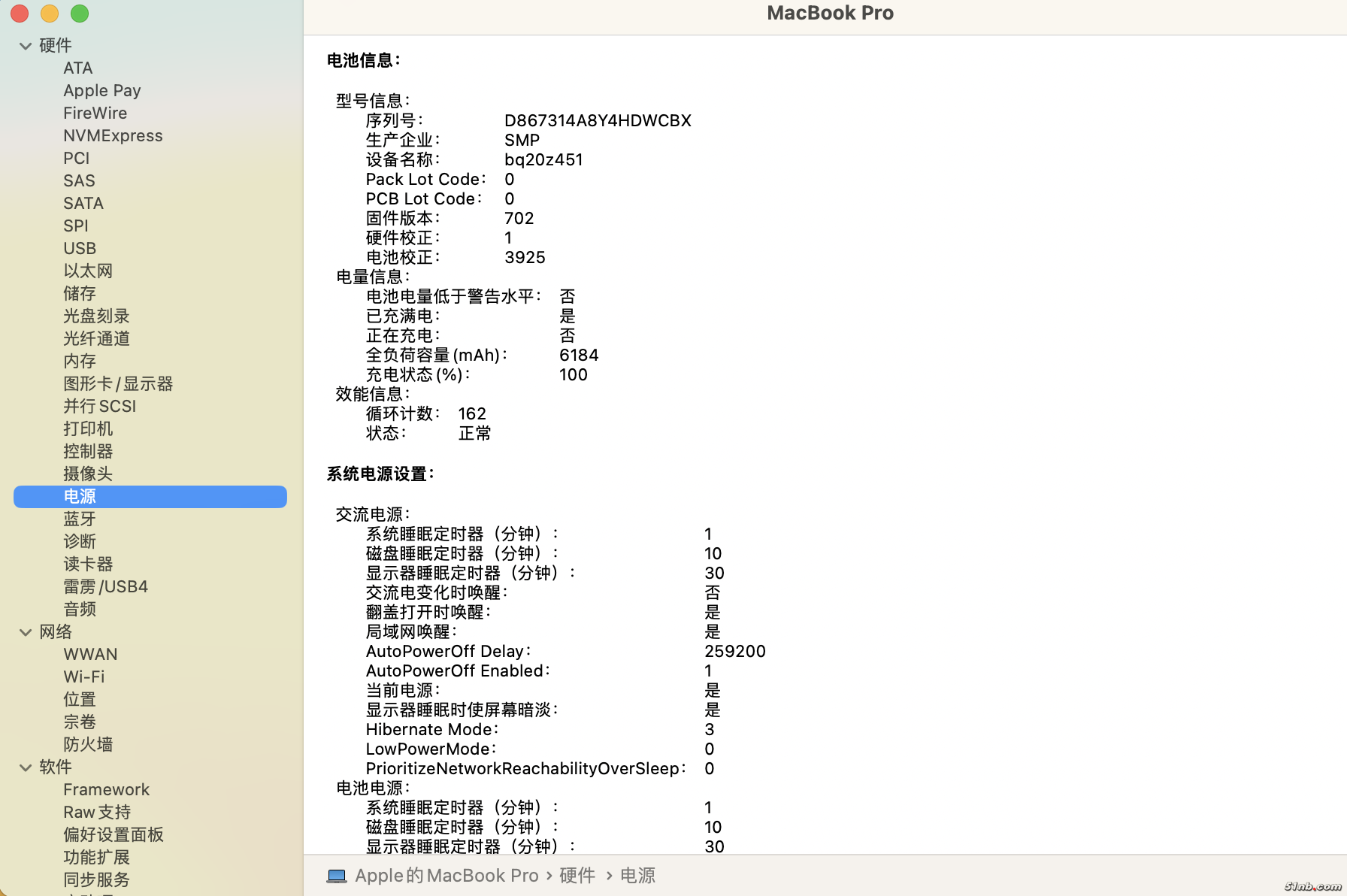
Task: Collapse the 硬件 section
Action: point(26,46)
